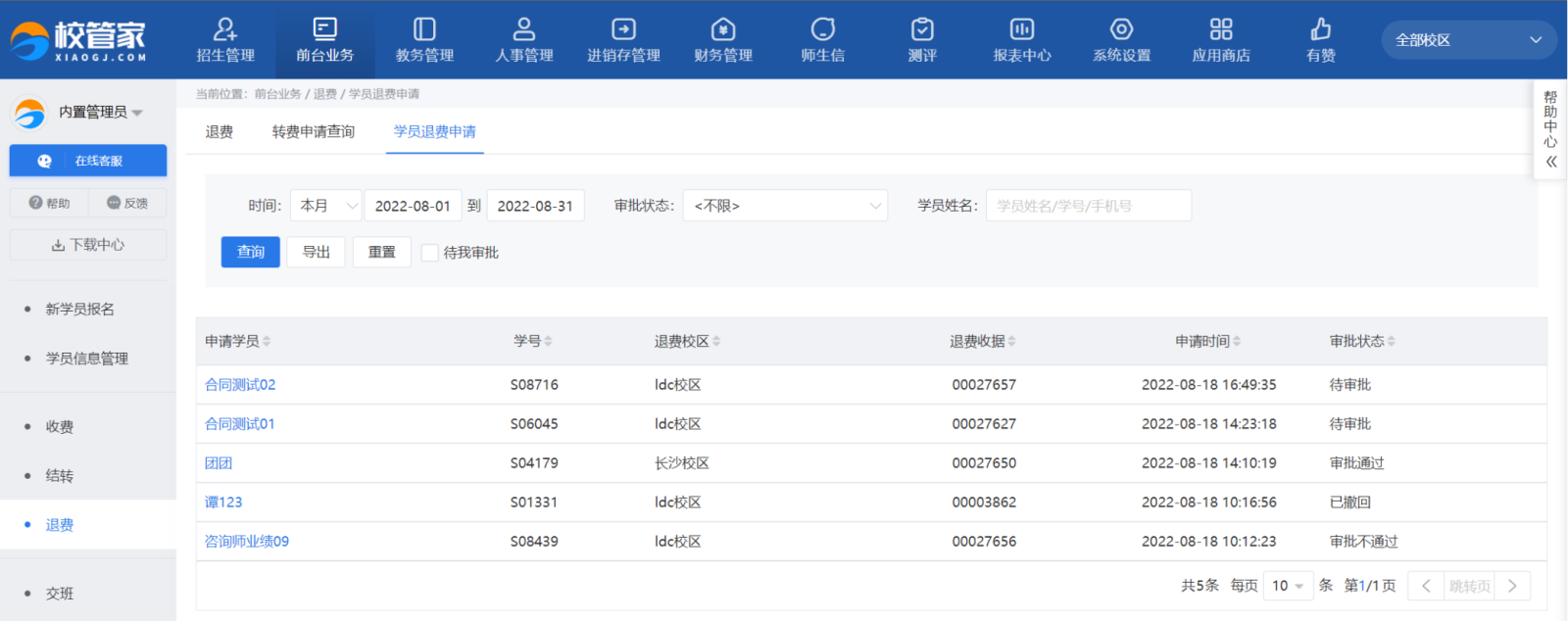Click receipt number 00027657

(x=984, y=385)
